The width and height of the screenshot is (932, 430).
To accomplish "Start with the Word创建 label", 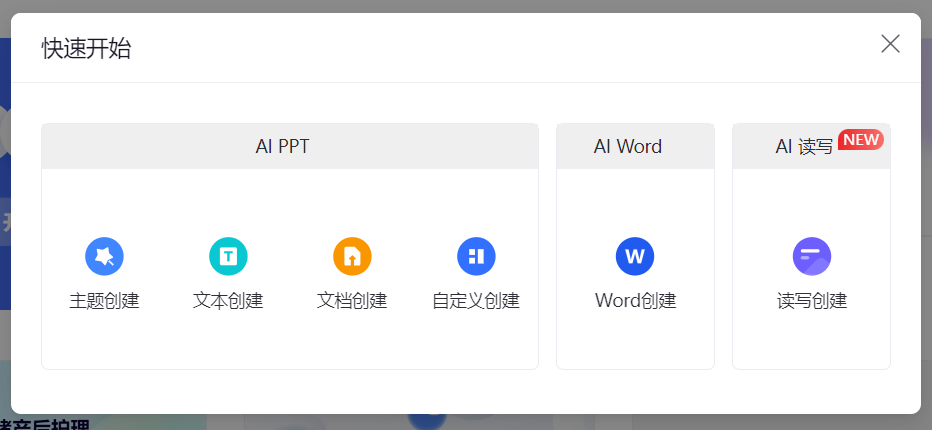I will (x=635, y=301).
